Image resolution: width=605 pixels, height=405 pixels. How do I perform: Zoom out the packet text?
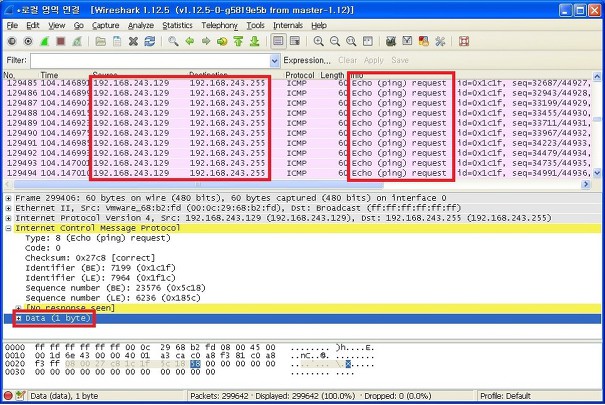tap(335, 41)
